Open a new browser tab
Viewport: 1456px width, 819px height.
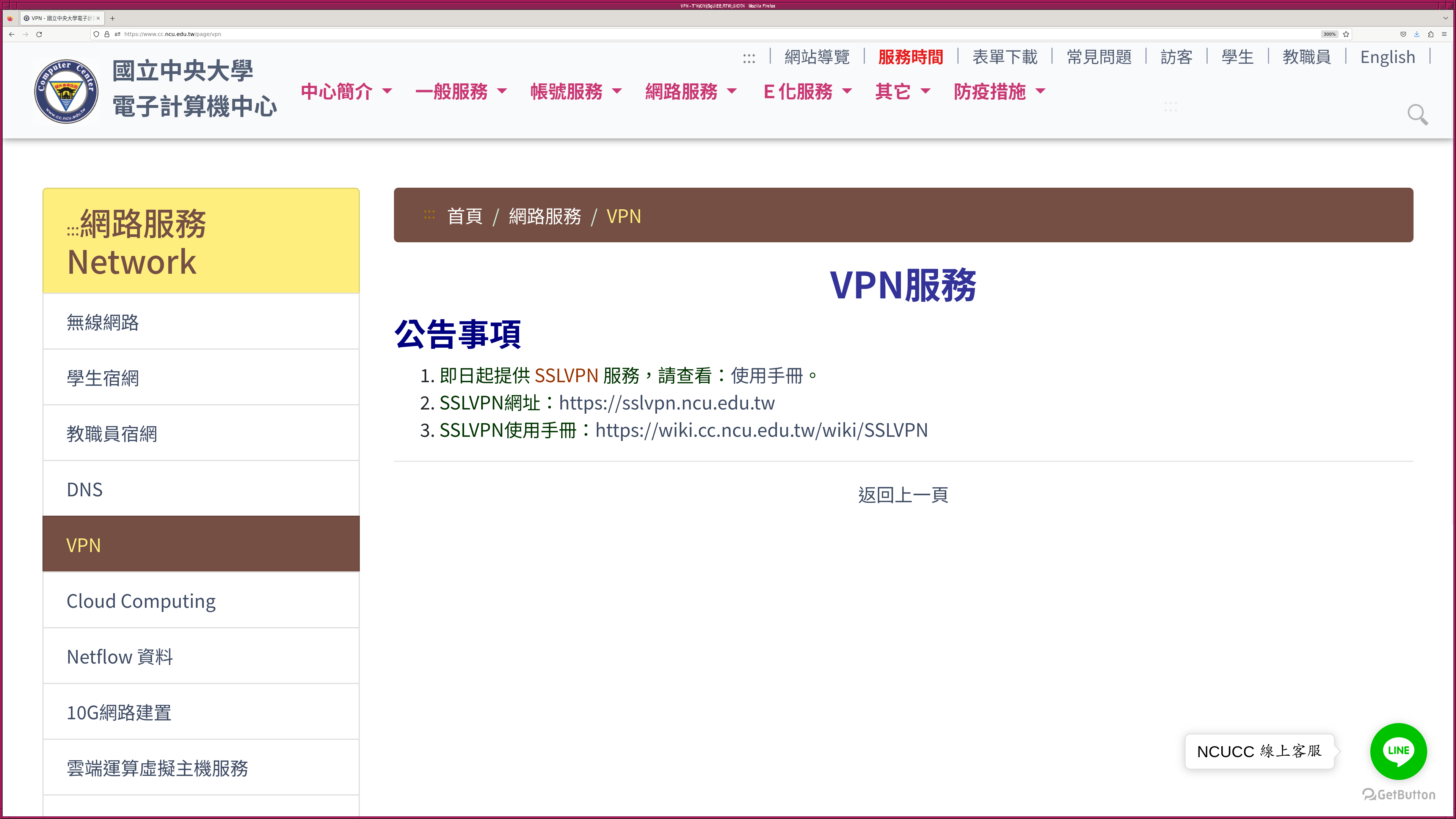tap(113, 18)
